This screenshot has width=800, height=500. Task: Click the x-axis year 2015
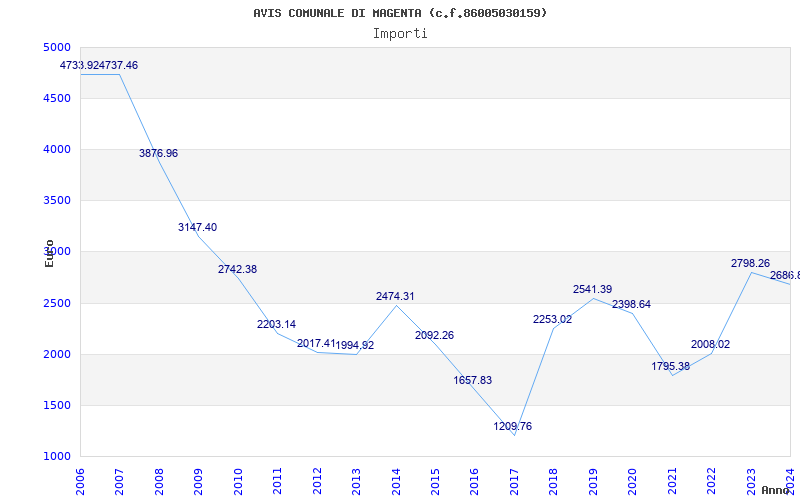[435, 482]
